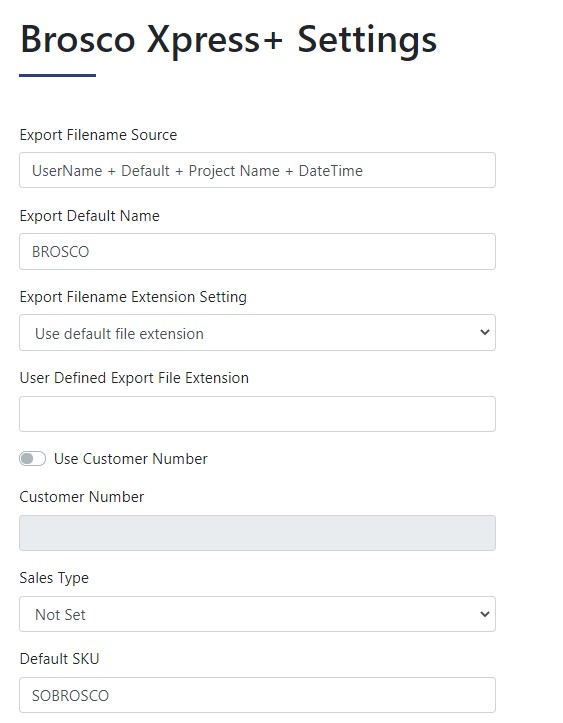
Task: Click the empty User Defined Export File Extension field
Action: coord(257,414)
